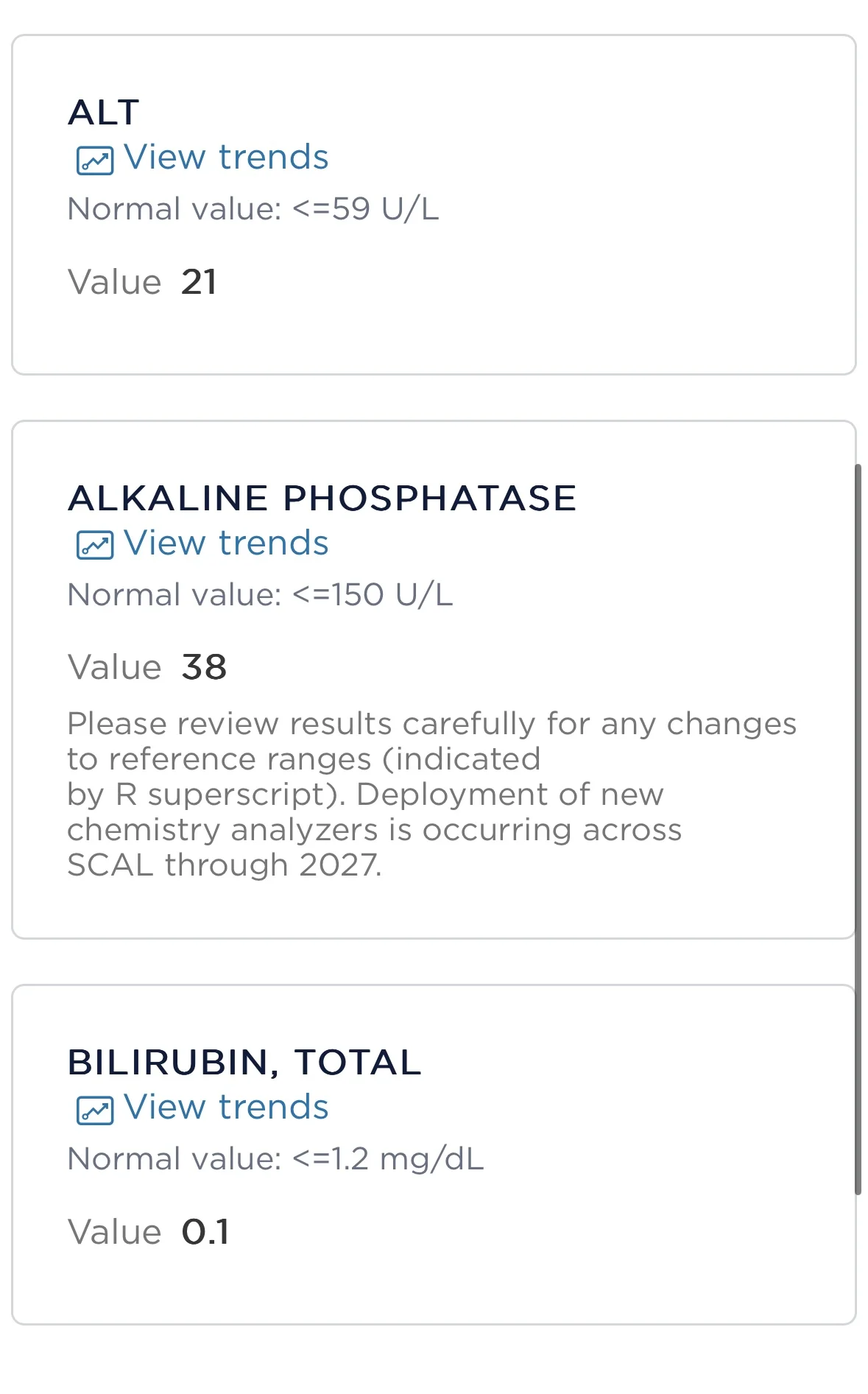Viewport: 868px width, 1394px height.
Task: Click the trend chart icon under Alkaline Phosphatase
Action: pyautogui.click(x=95, y=546)
